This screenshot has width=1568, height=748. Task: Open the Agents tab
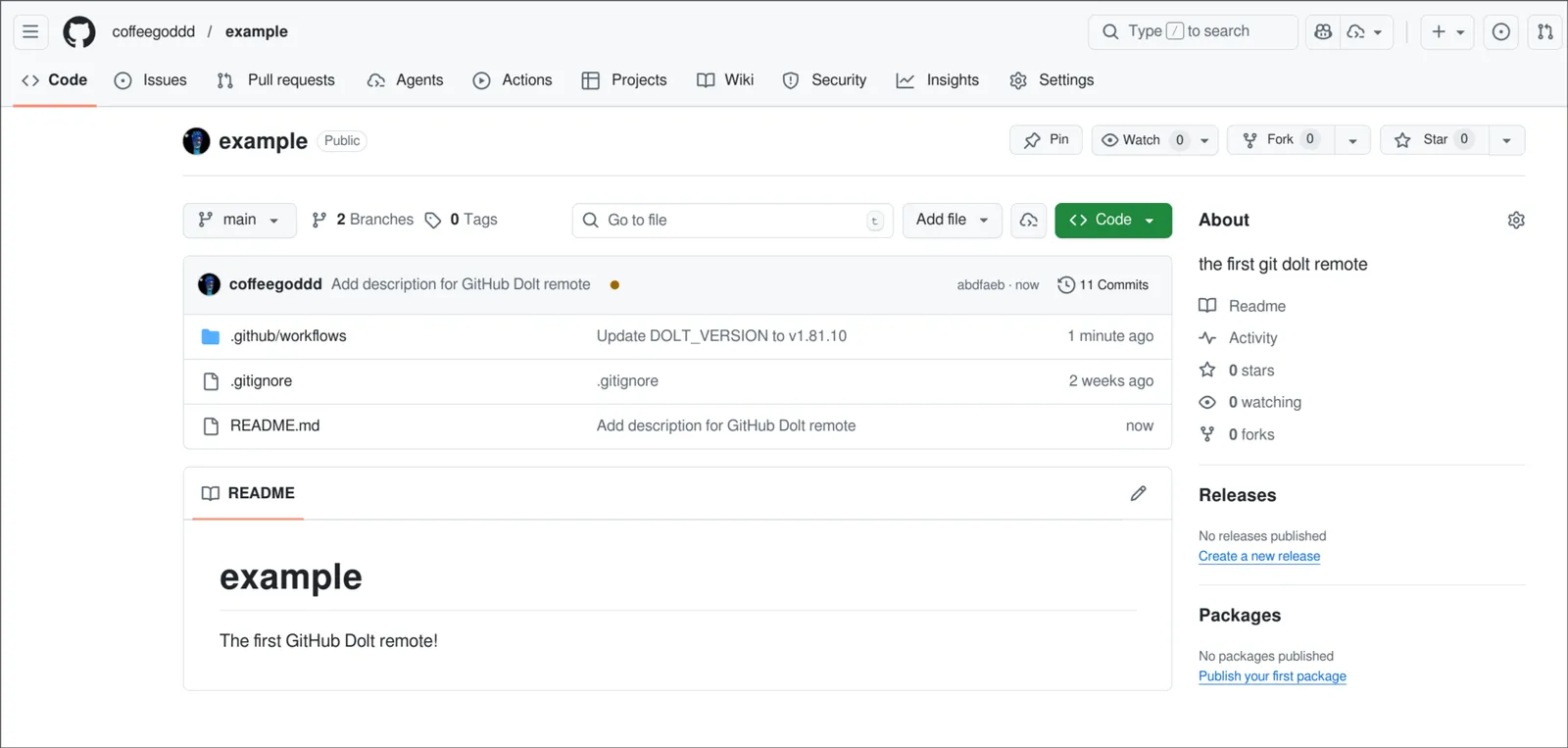pos(406,80)
